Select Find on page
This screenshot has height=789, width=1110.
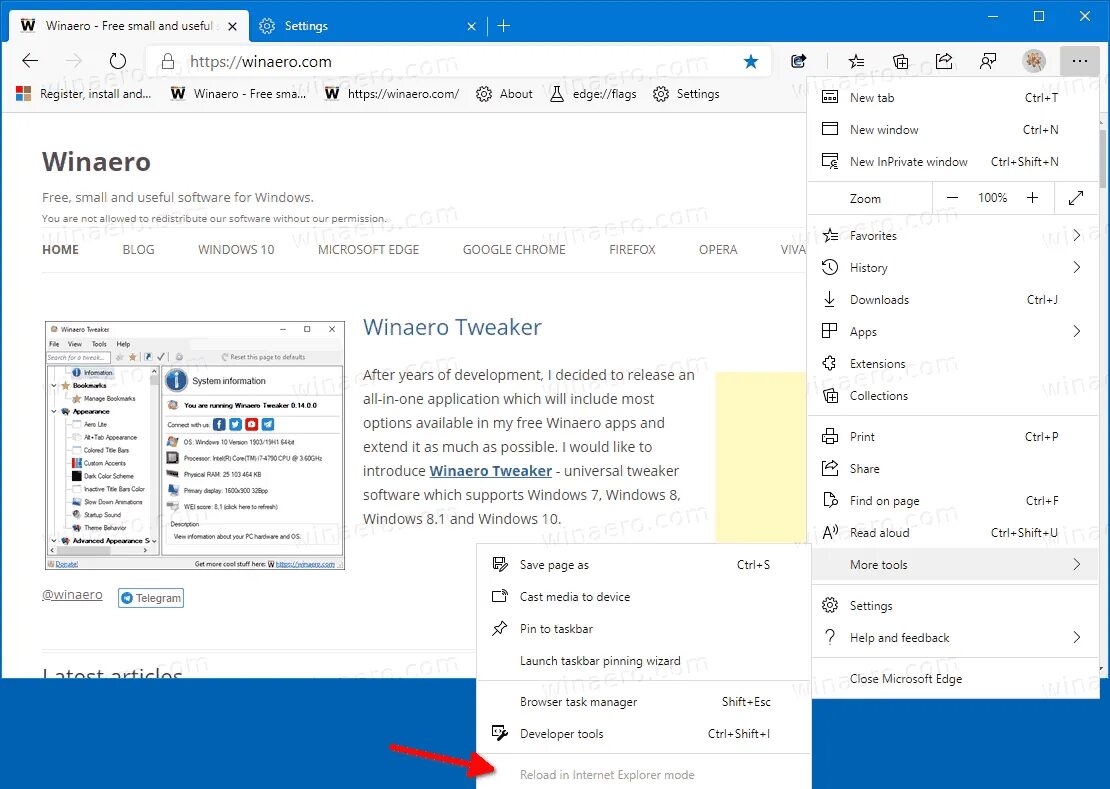953,500
